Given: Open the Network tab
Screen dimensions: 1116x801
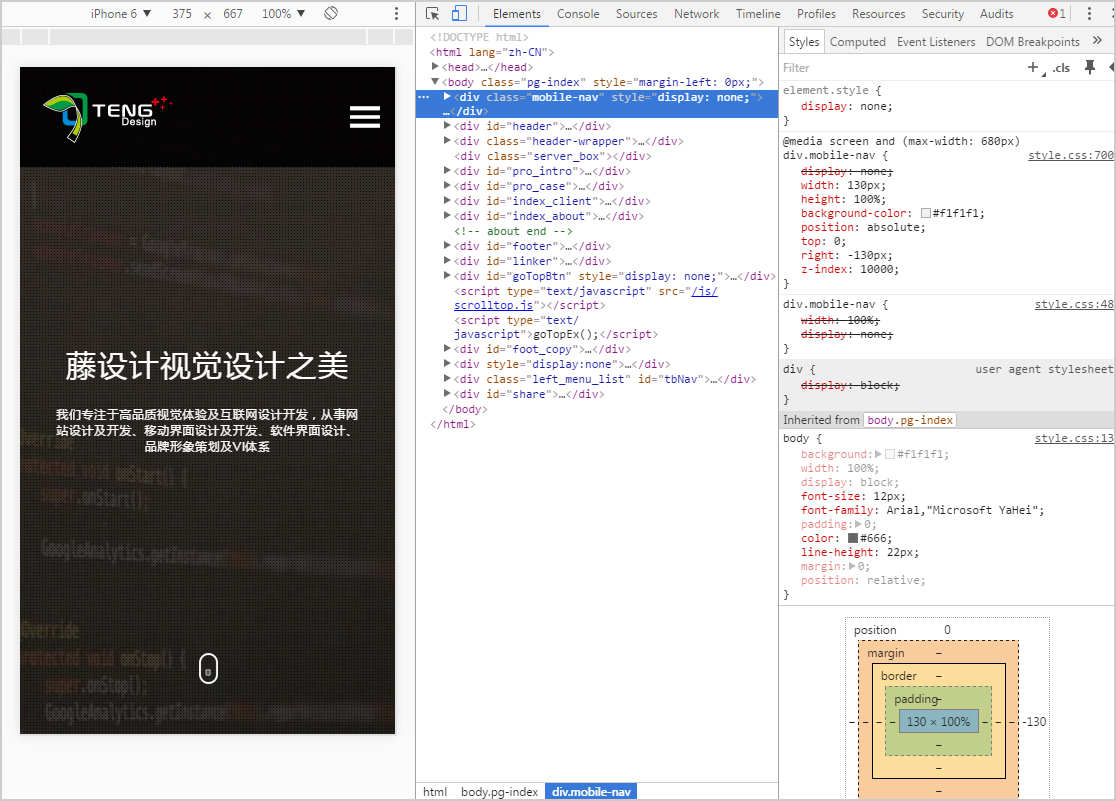Looking at the screenshot, I should (696, 14).
